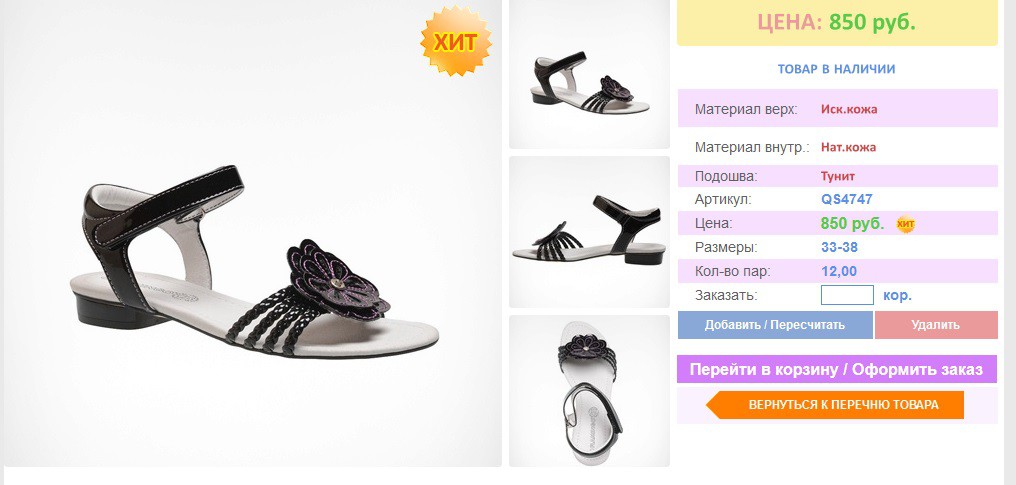Focus the Заказать quantity input field
The width and height of the screenshot is (1016, 485).
click(848, 295)
